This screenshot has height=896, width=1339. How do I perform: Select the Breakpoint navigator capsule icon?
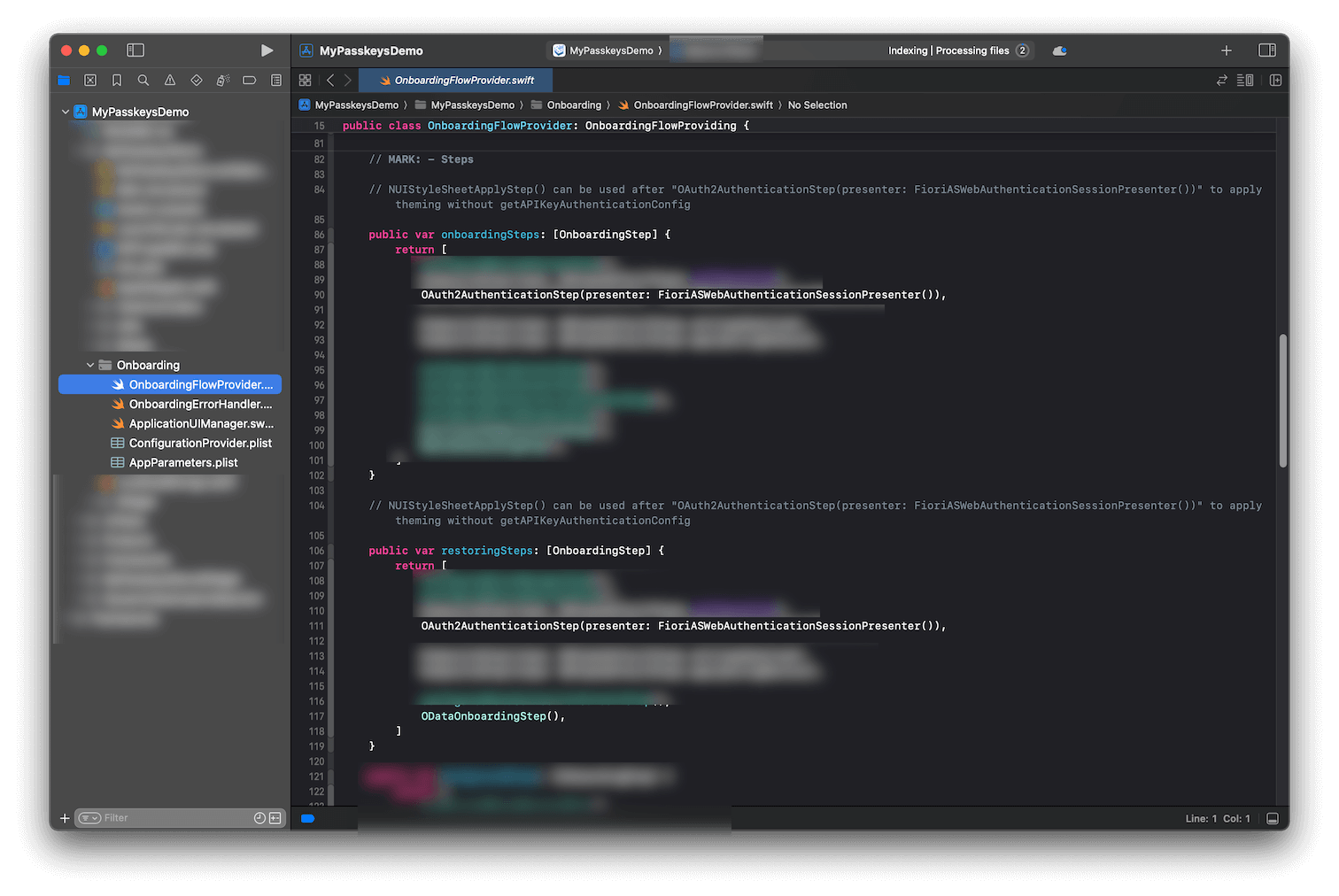pos(249,80)
